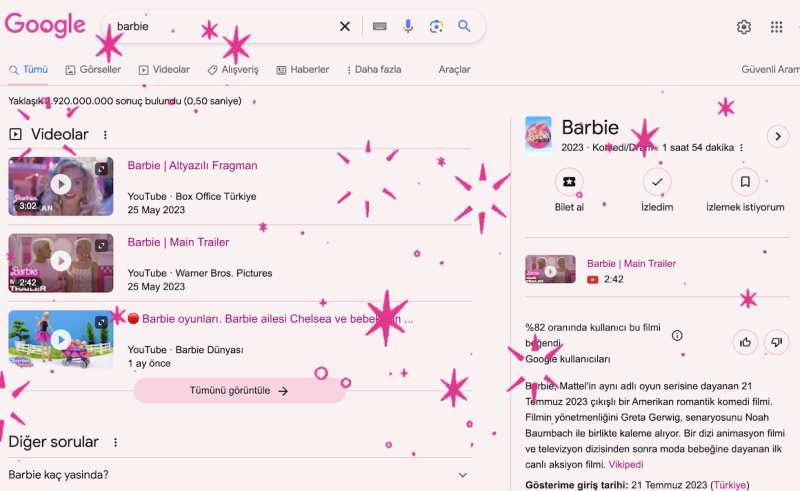This screenshot has height=491, width=800.
Task: Click Bilet al ticket icon
Action: pos(569,182)
